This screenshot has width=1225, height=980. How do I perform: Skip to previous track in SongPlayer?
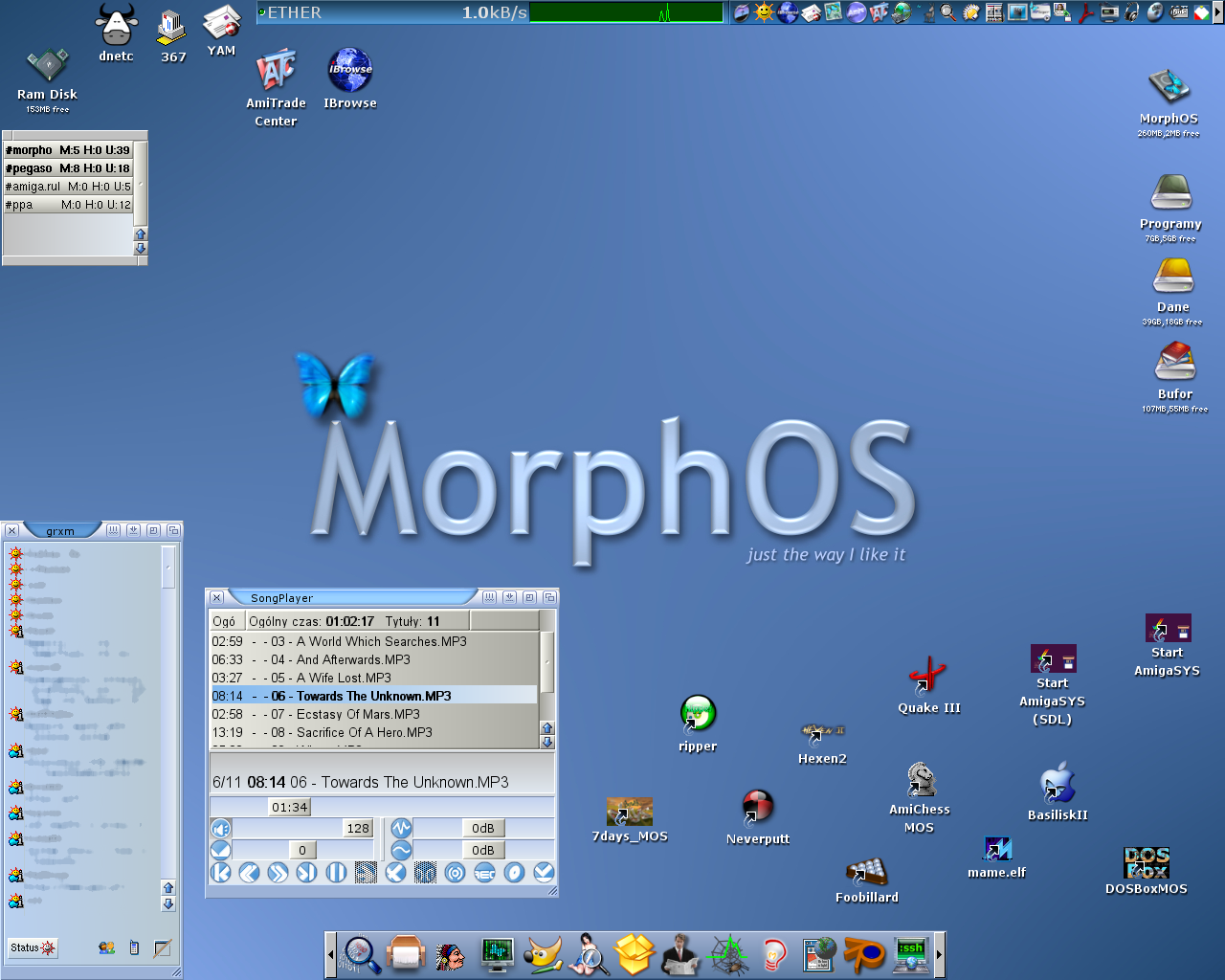(221, 872)
